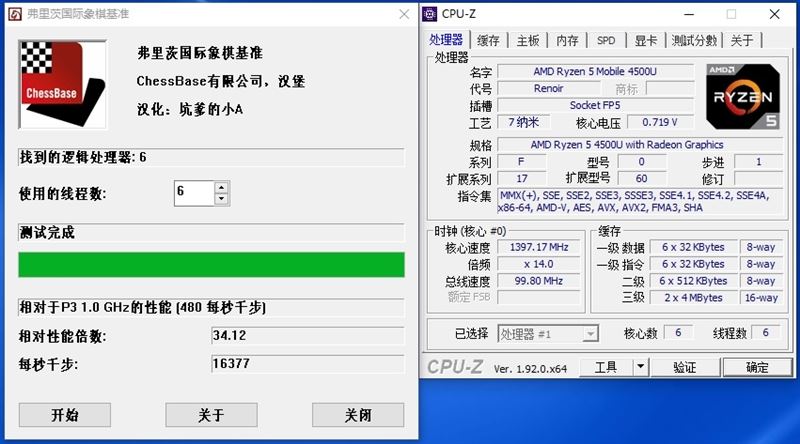The image size is (800, 444).
Task: Expand the 工具 dropdown arrow
Action: [x=640, y=367]
